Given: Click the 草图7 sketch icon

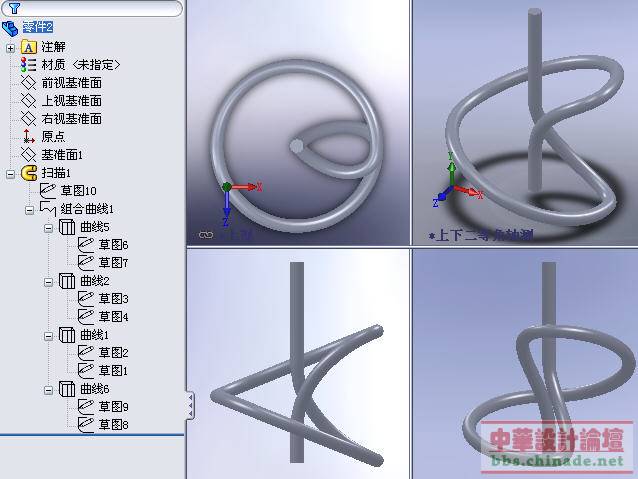Looking at the screenshot, I should click(x=86, y=262).
